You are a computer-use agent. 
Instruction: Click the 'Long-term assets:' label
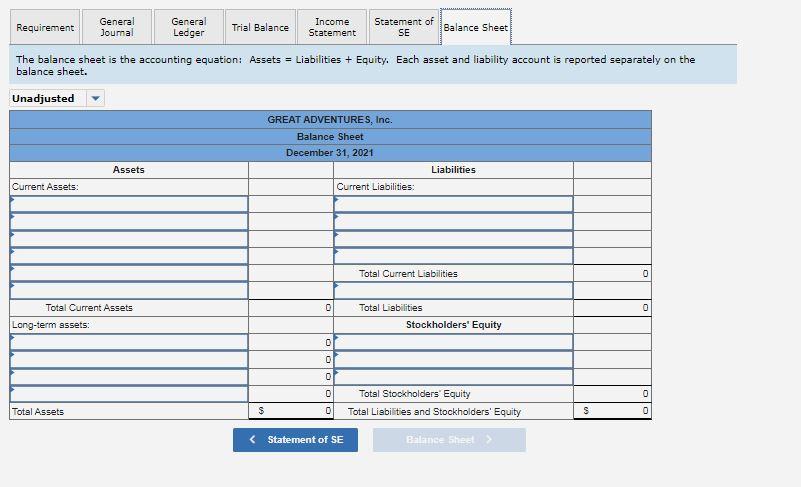tap(51, 324)
